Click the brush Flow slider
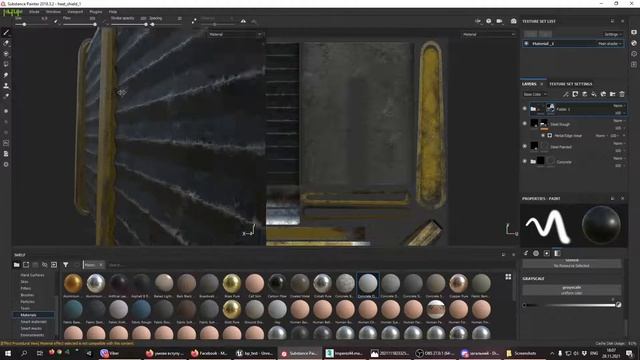 (80, 24)
